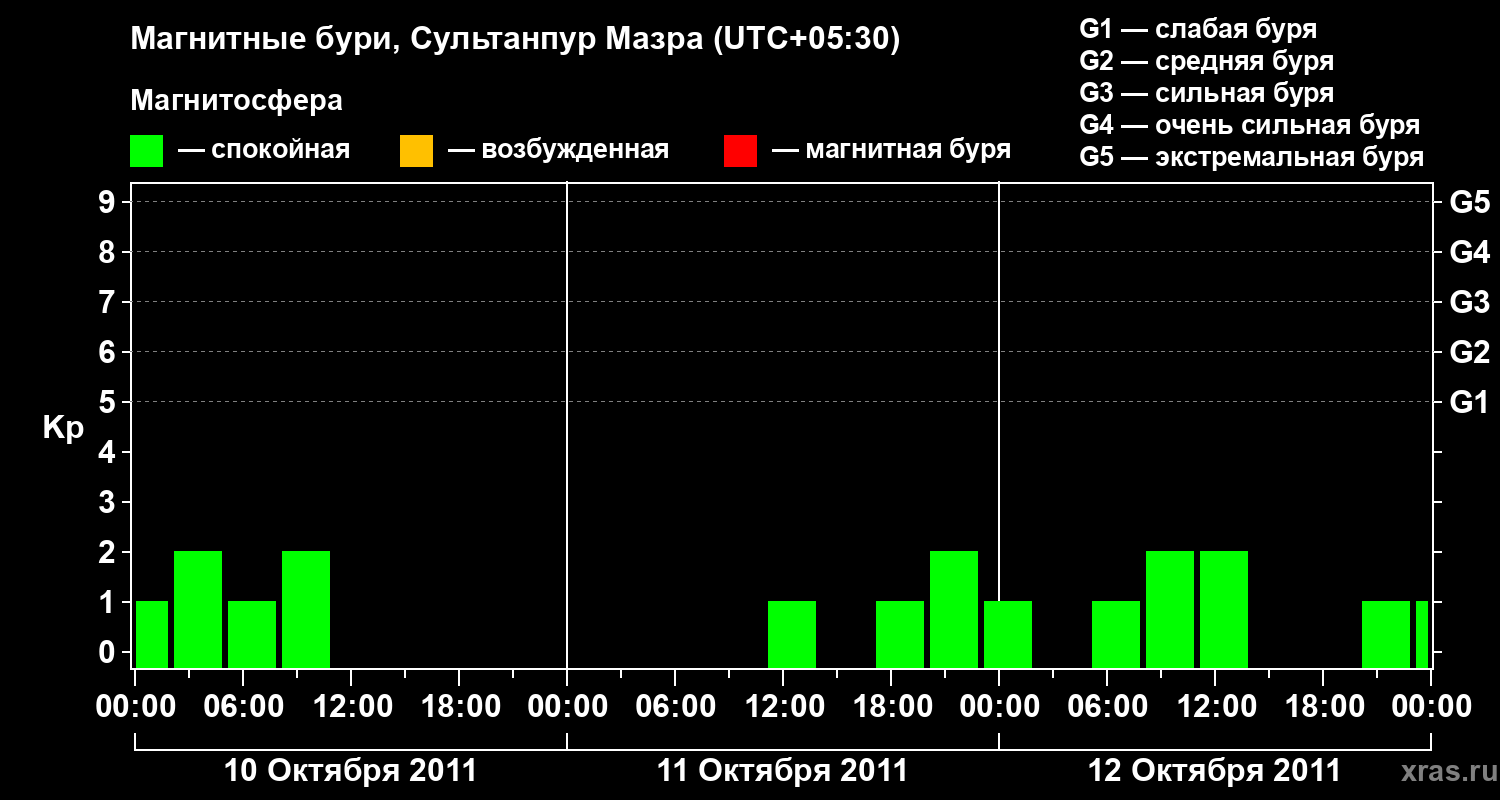Click the right-axis label G1

(1469, 402)
